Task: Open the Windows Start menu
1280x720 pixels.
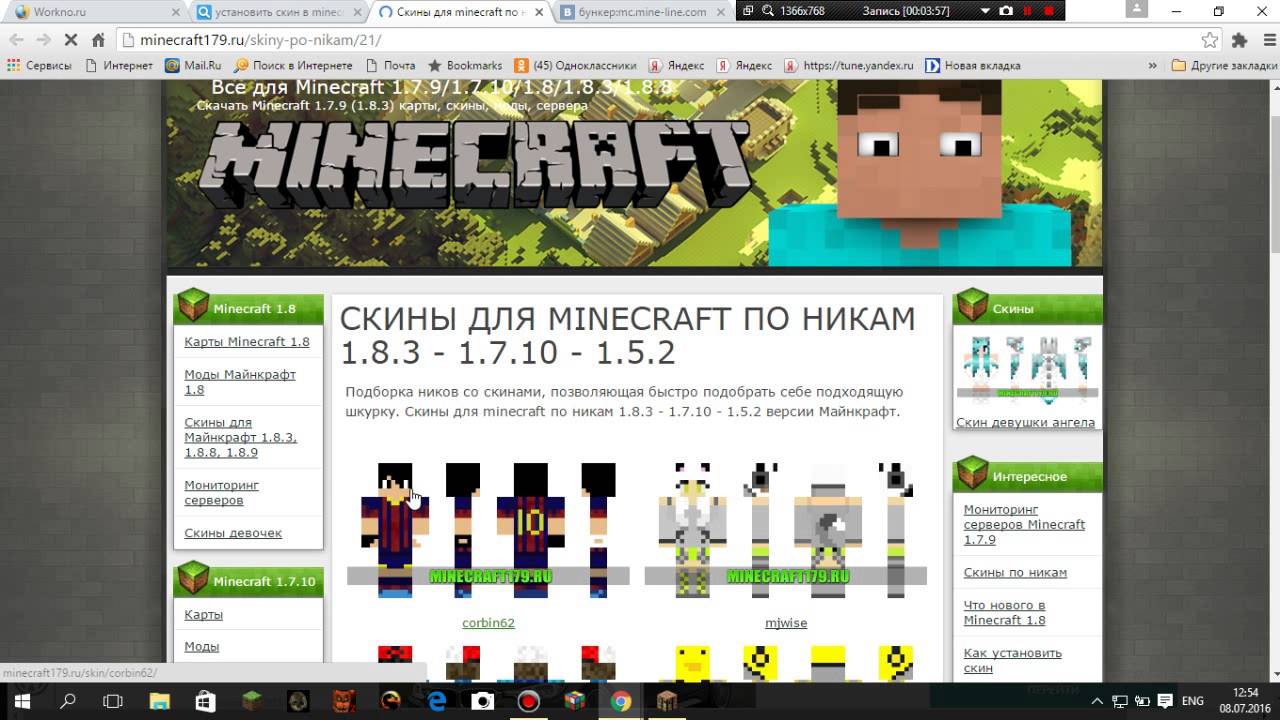Action: pyautogui.click(x=21, y=701)
